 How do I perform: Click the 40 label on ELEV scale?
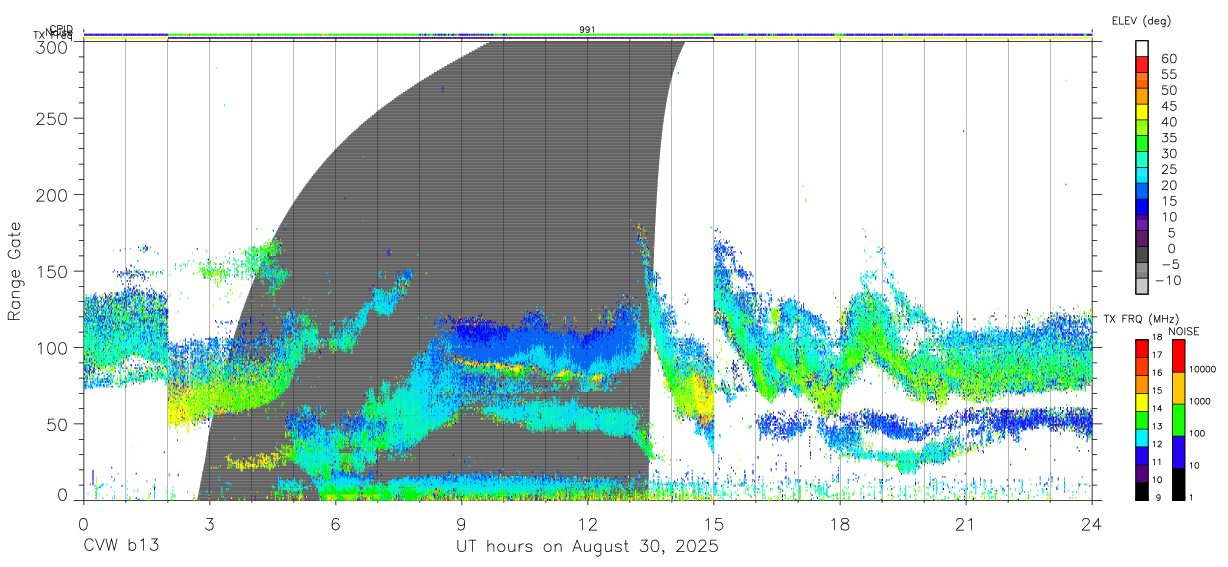click(x=1168, y=122)
